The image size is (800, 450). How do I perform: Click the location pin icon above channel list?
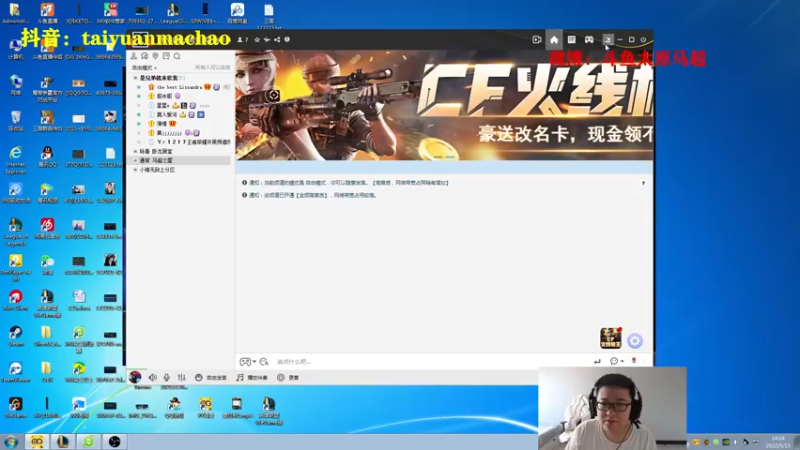[x=155, y=56]
